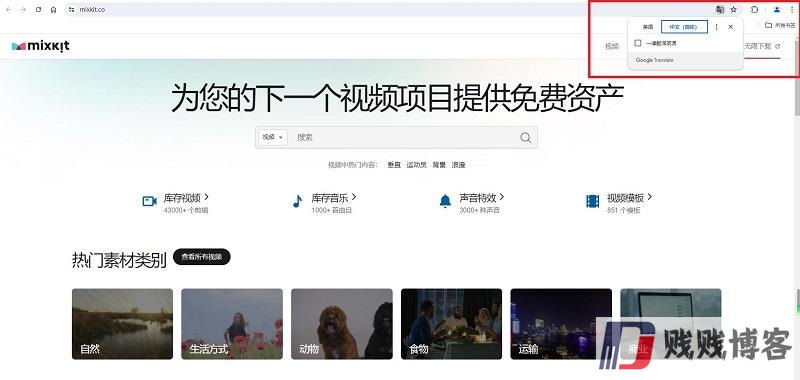Image resolution: width=800 pixels, height=380 pixels.
Task: Tick the always-translate checkbox in translate popup
Action: [x=638, y=43]
